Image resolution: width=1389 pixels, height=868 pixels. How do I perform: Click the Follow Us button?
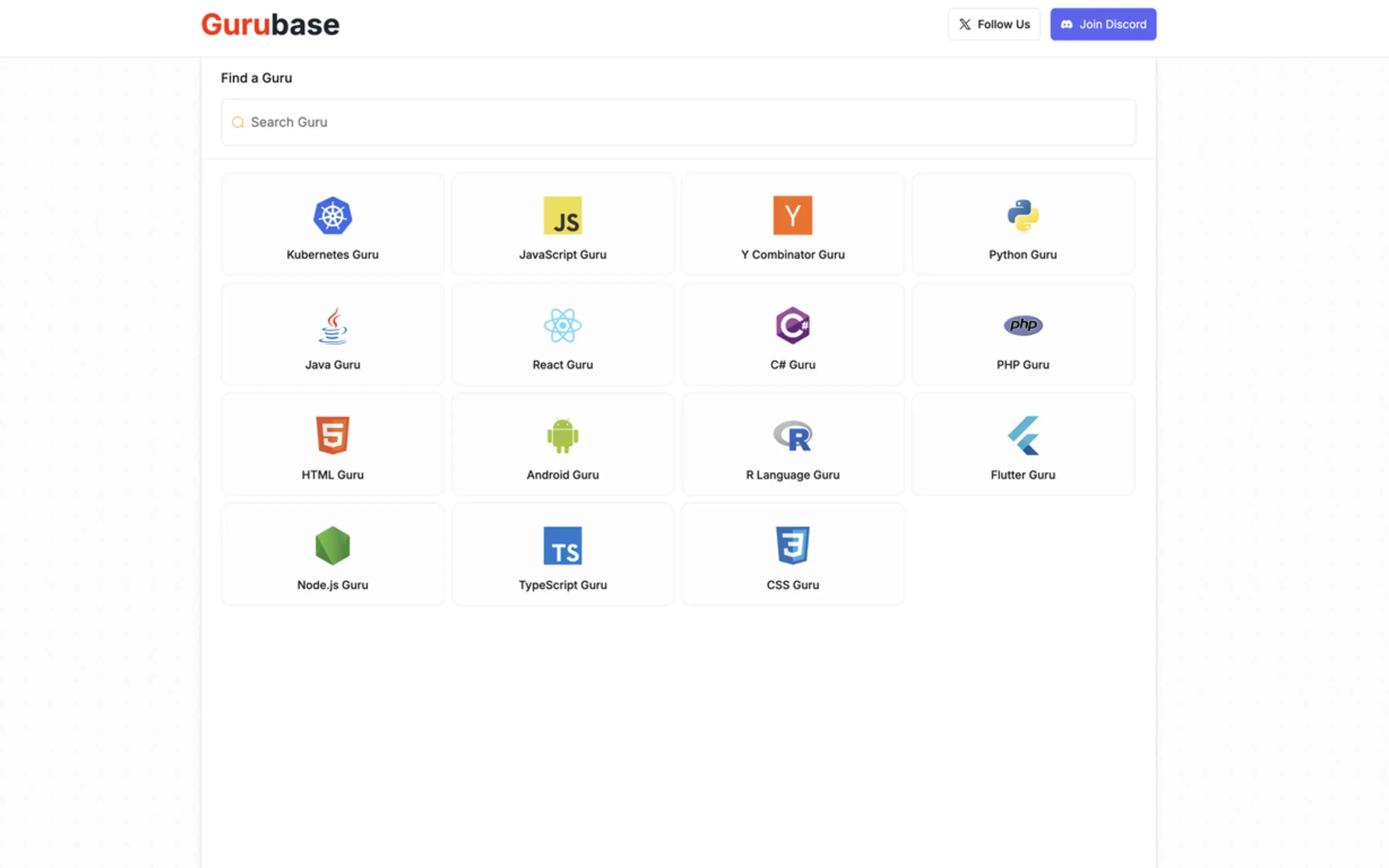pyautogui.click(x=994, y=24)
